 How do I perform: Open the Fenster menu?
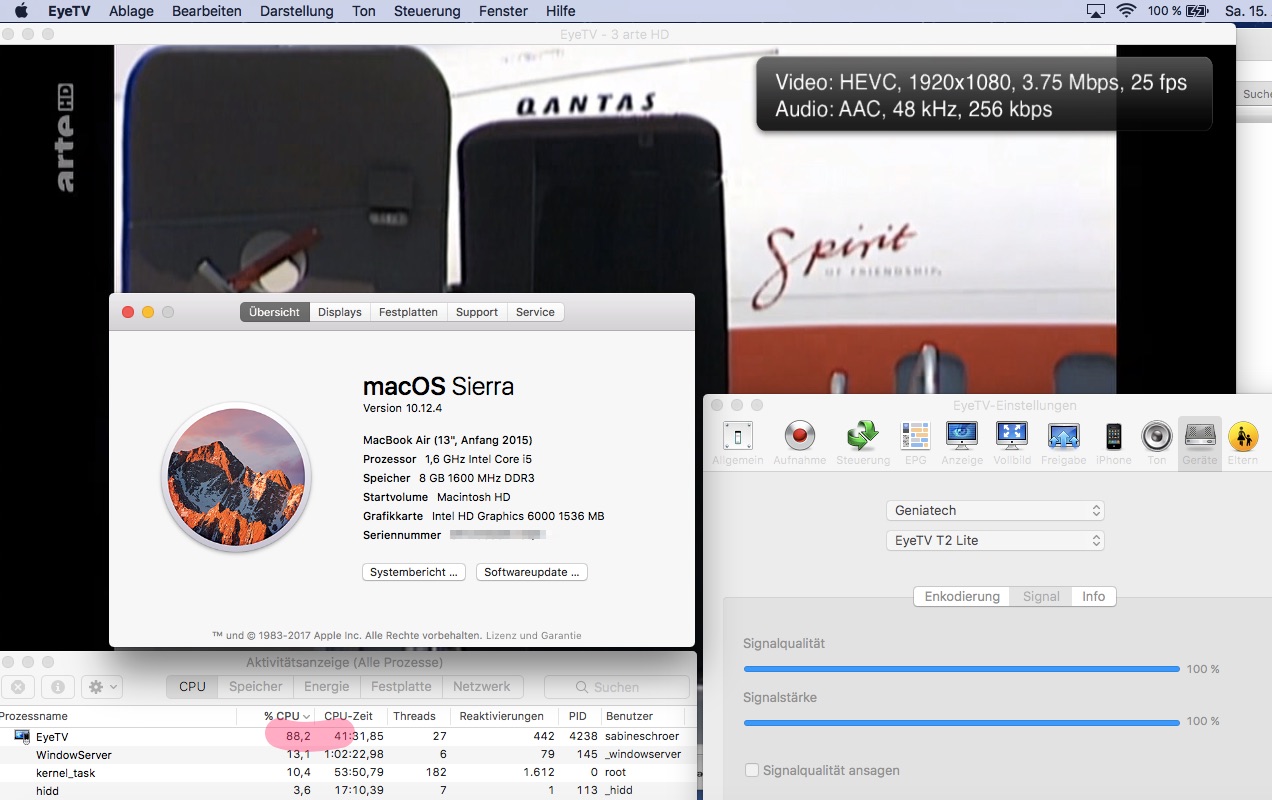point(503,11)
